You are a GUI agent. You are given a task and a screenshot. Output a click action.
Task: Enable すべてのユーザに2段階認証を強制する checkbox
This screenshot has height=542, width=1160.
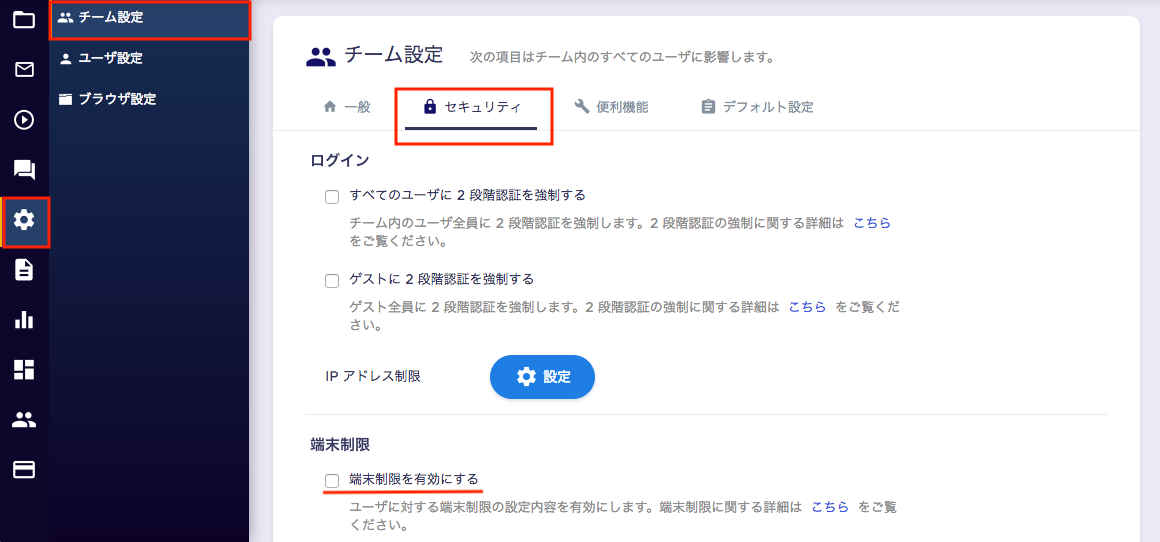[x=332, y=196]
